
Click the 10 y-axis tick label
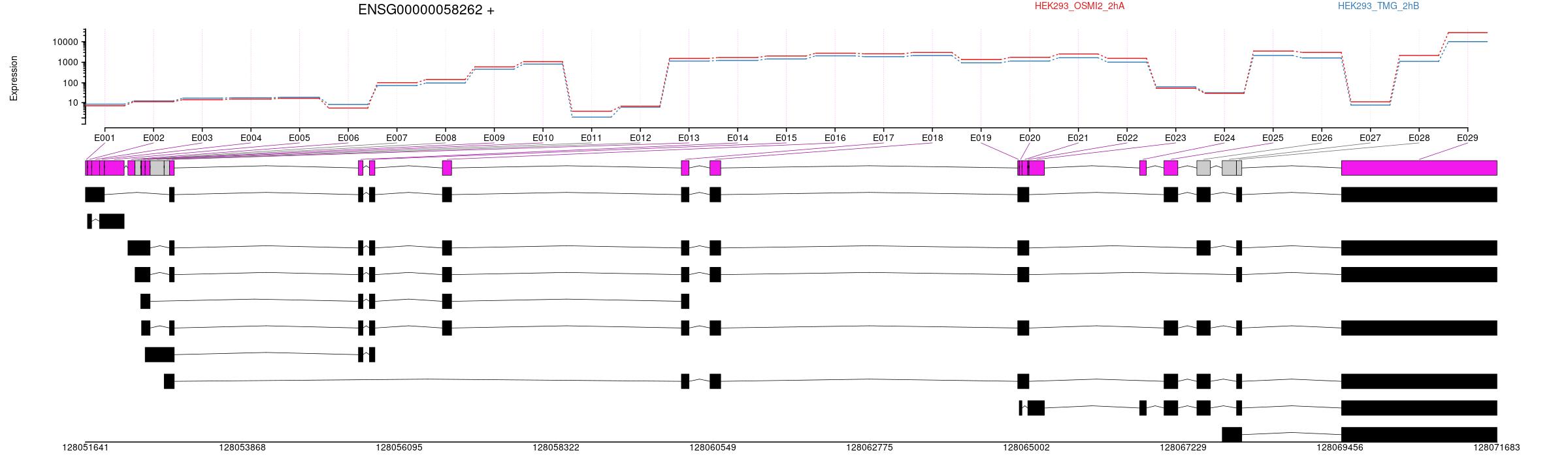coord(73,103)
